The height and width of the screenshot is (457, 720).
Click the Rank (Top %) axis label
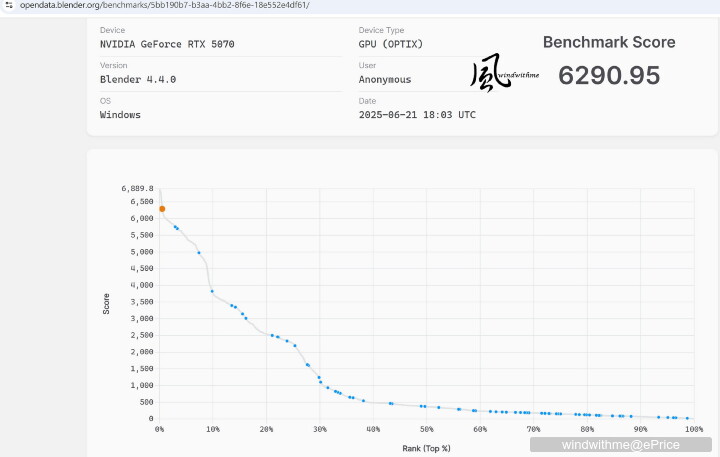(426, 448)
